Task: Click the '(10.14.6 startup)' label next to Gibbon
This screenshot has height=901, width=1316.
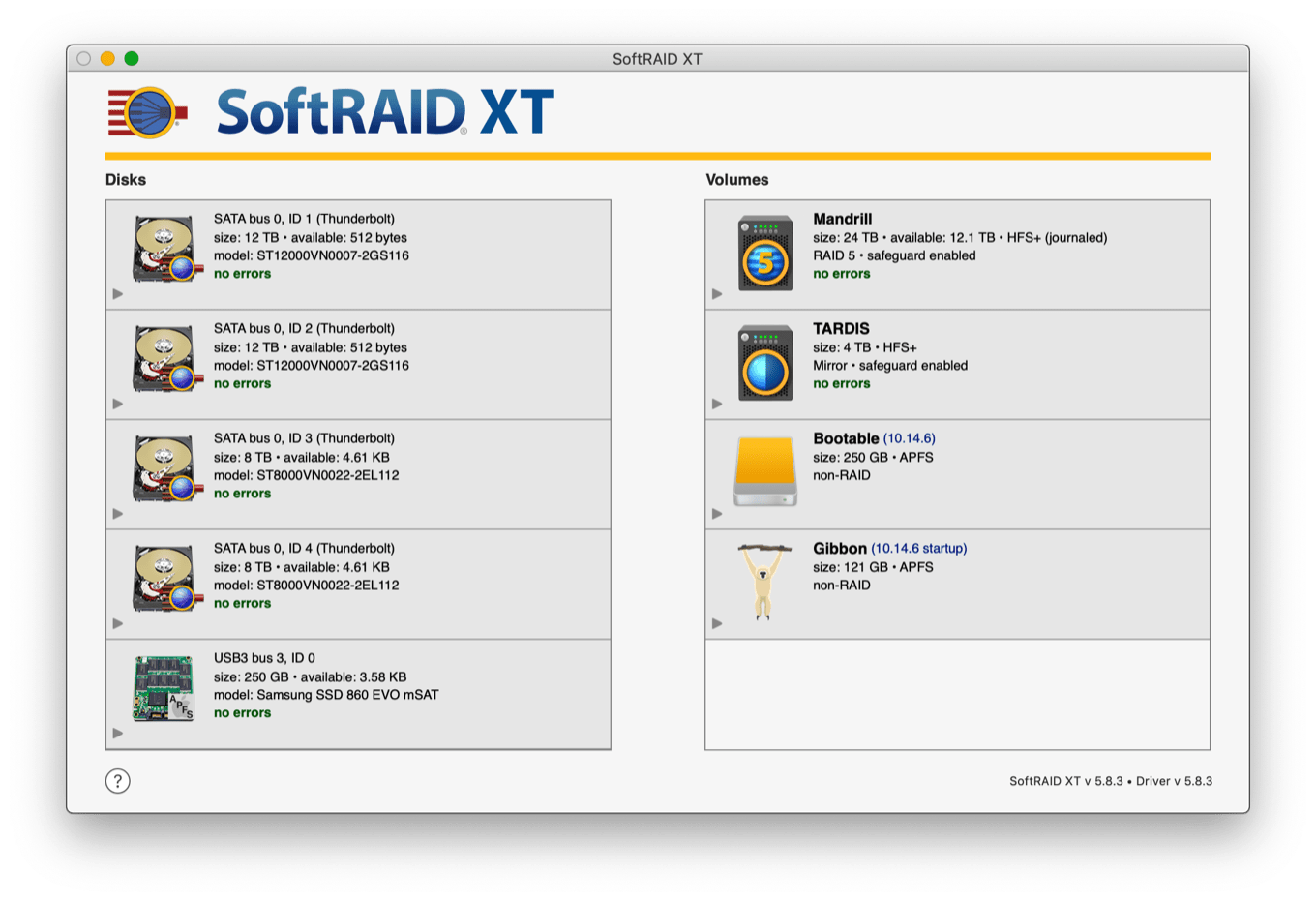Action: coord(918,548)
